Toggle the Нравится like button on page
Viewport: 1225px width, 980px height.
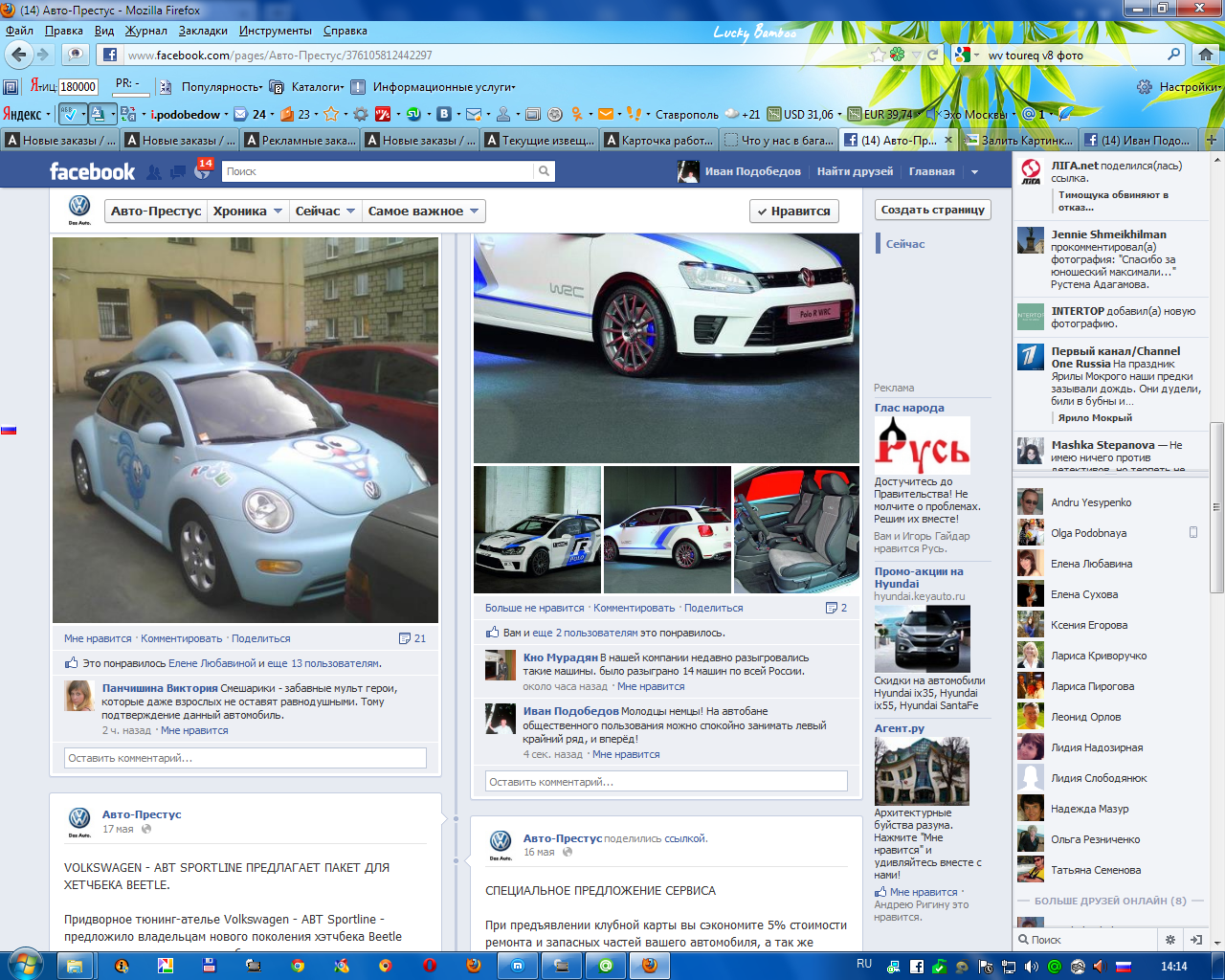(793, 212)
